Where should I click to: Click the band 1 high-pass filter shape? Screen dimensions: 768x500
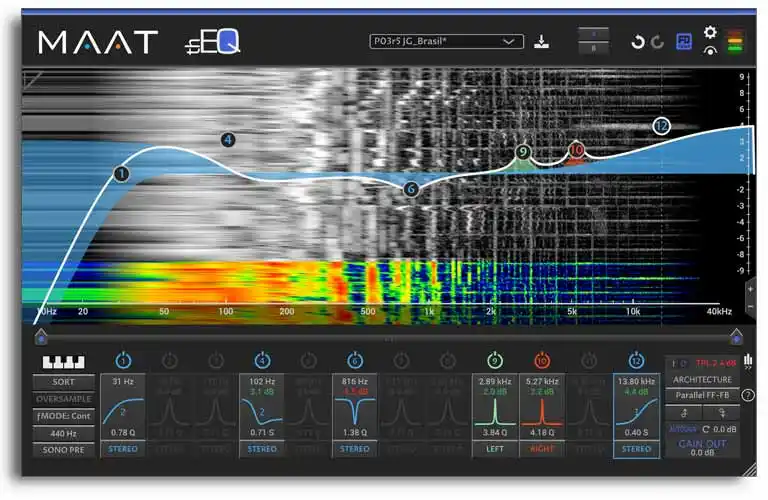click(123, 411)
